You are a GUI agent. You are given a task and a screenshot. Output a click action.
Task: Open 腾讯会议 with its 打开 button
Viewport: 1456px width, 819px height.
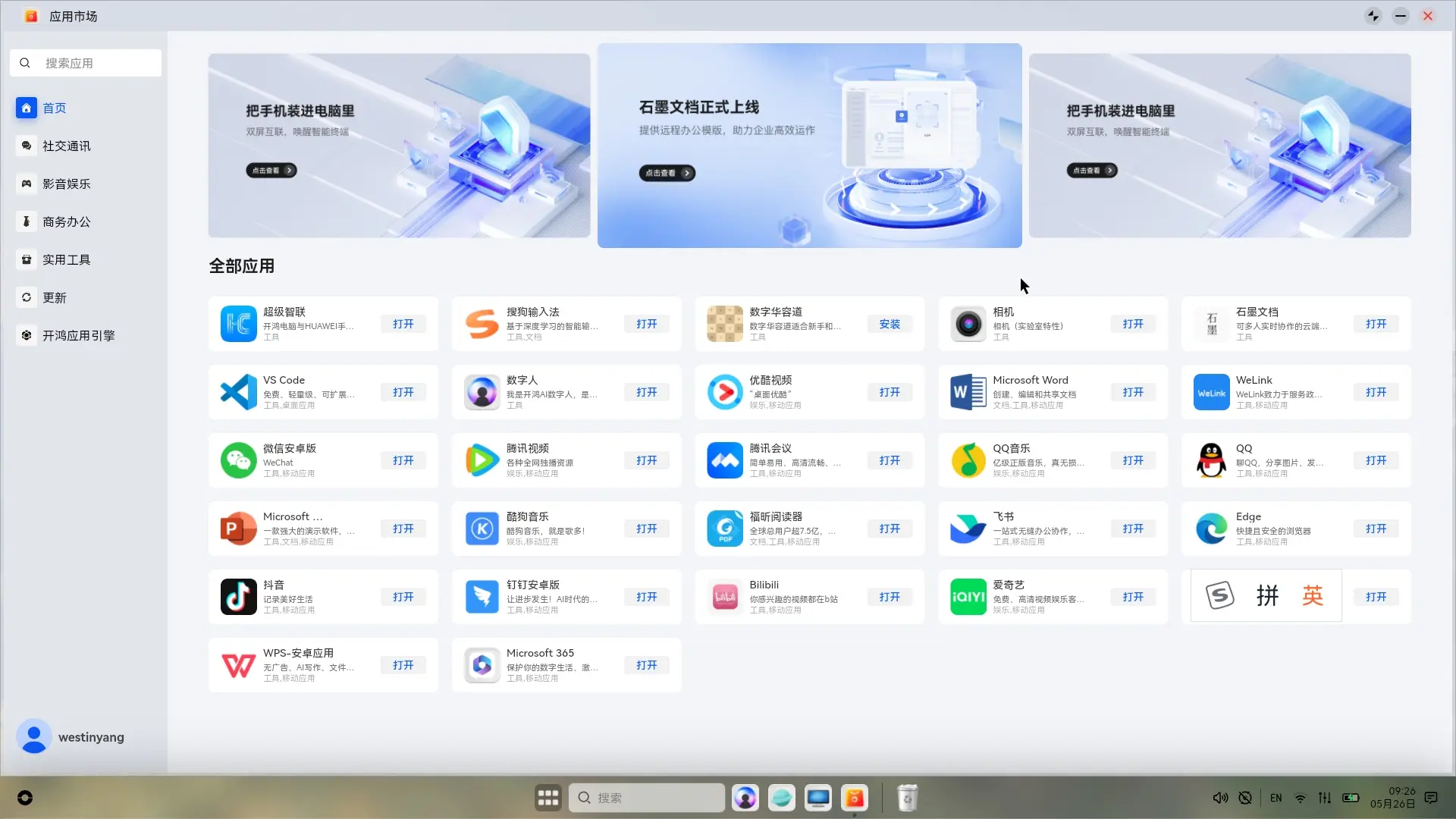890,460
